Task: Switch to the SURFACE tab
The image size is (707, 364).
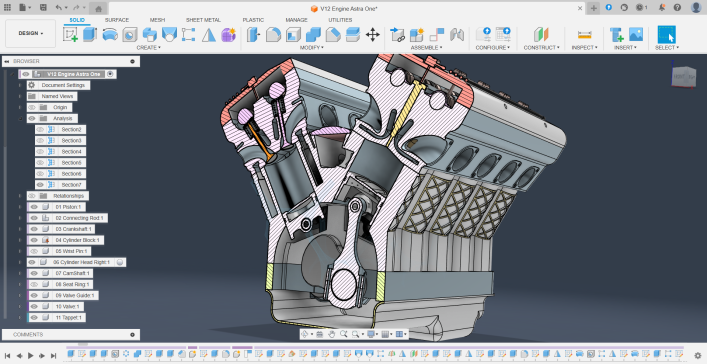Action: pyautogui.click(x=117, y=20)
